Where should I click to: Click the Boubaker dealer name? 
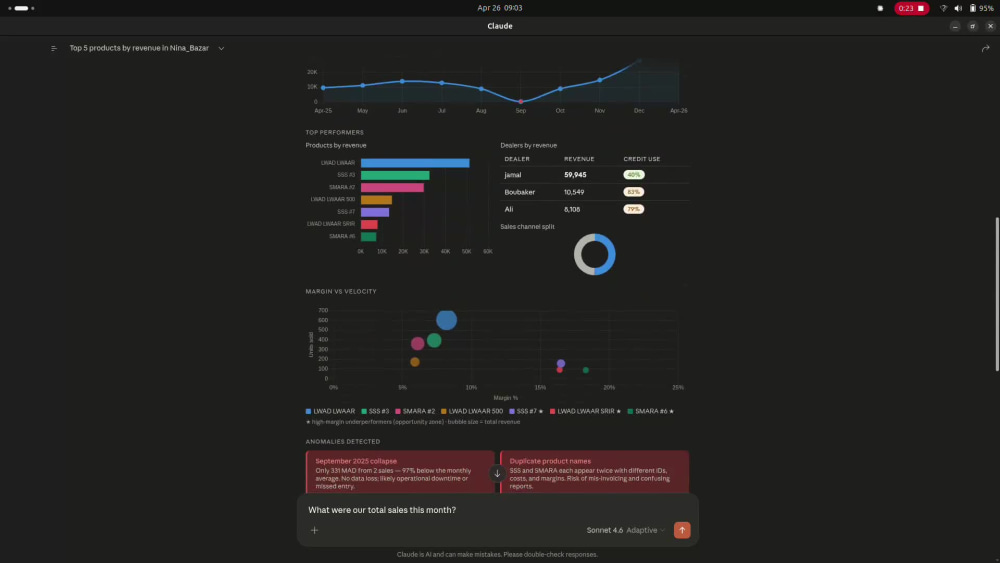520,192
